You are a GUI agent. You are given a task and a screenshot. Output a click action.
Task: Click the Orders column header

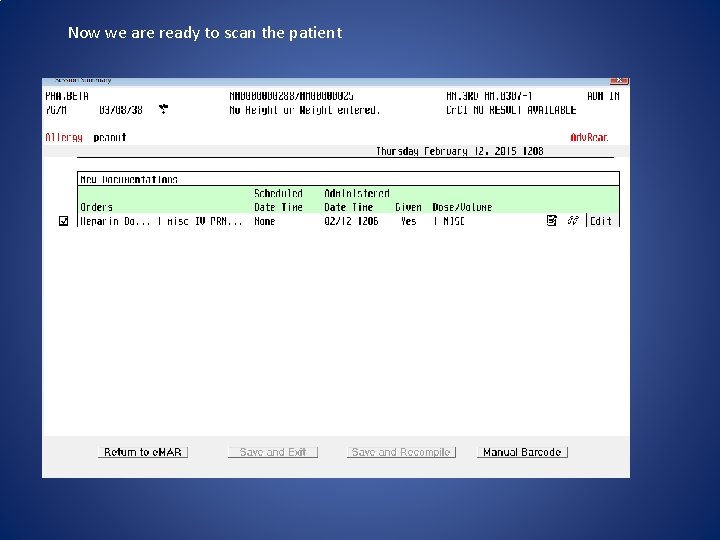click(x=96, y=207)
